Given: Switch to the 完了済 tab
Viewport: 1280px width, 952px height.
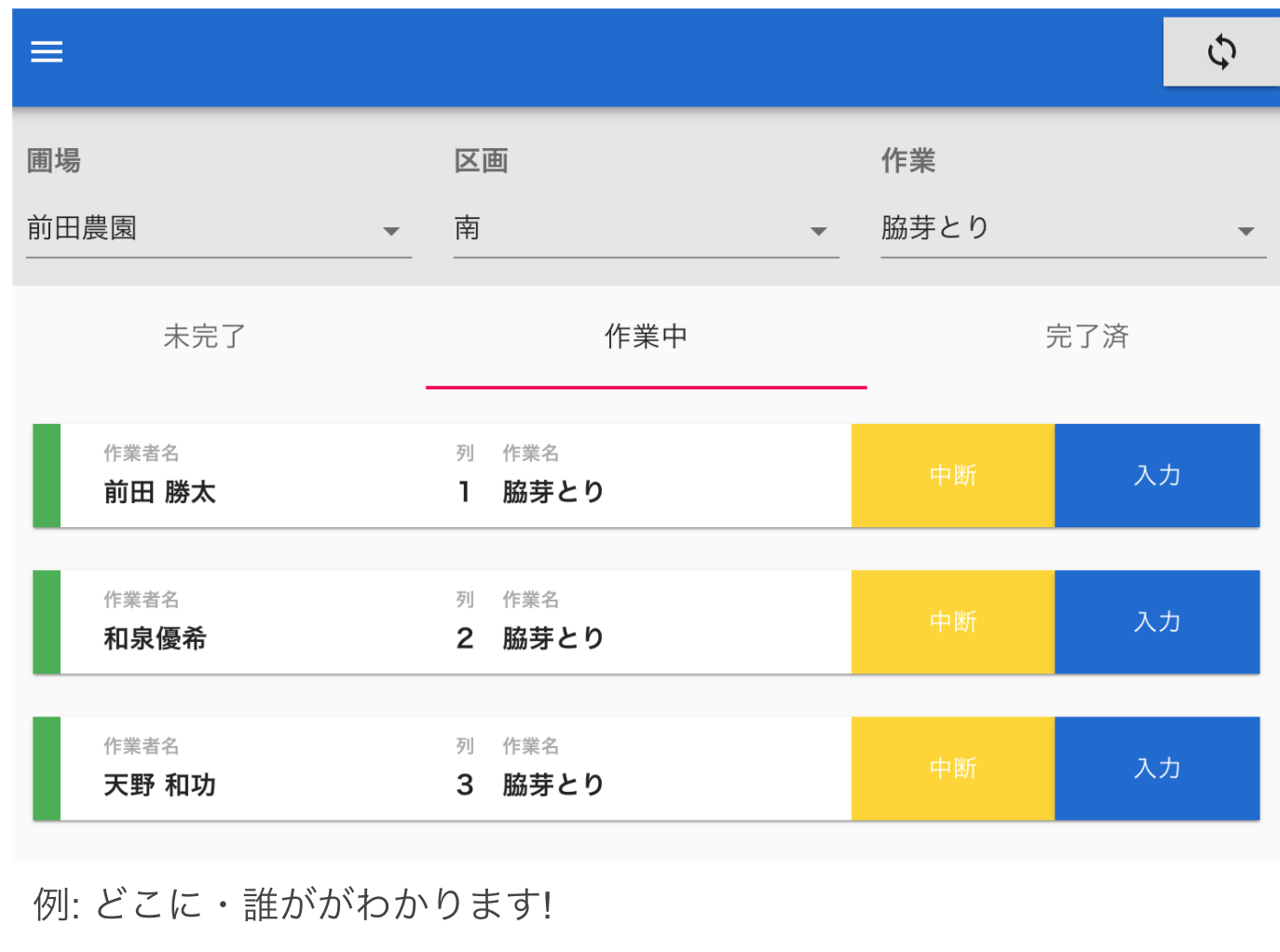Looking at the screenshot, I should coord(1086,337).
